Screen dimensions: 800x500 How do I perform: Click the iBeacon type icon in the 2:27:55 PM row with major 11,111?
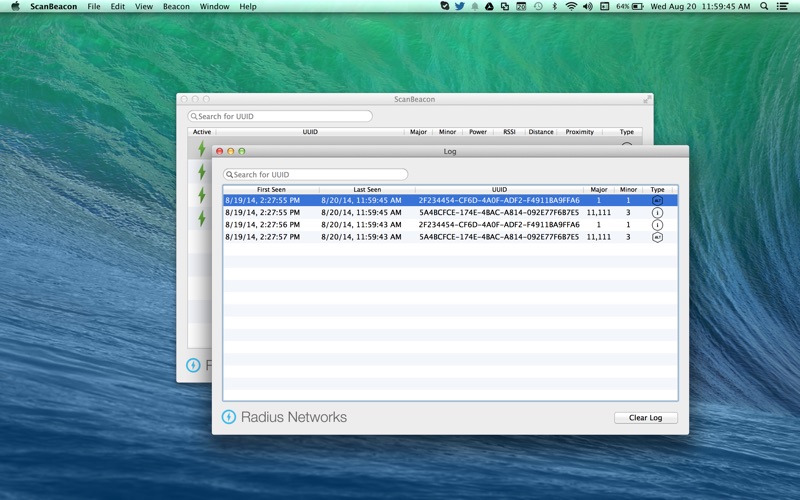point(657,213)
